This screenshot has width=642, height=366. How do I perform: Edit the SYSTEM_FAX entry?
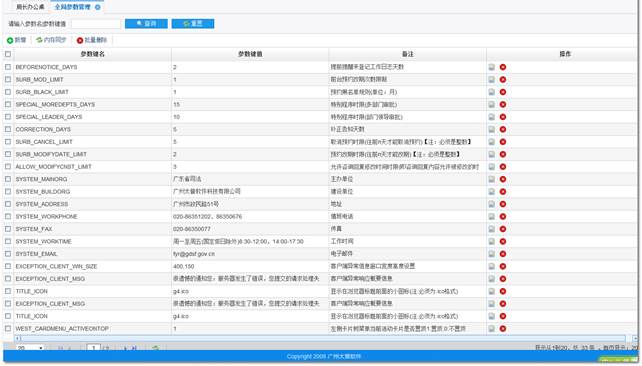491,229
